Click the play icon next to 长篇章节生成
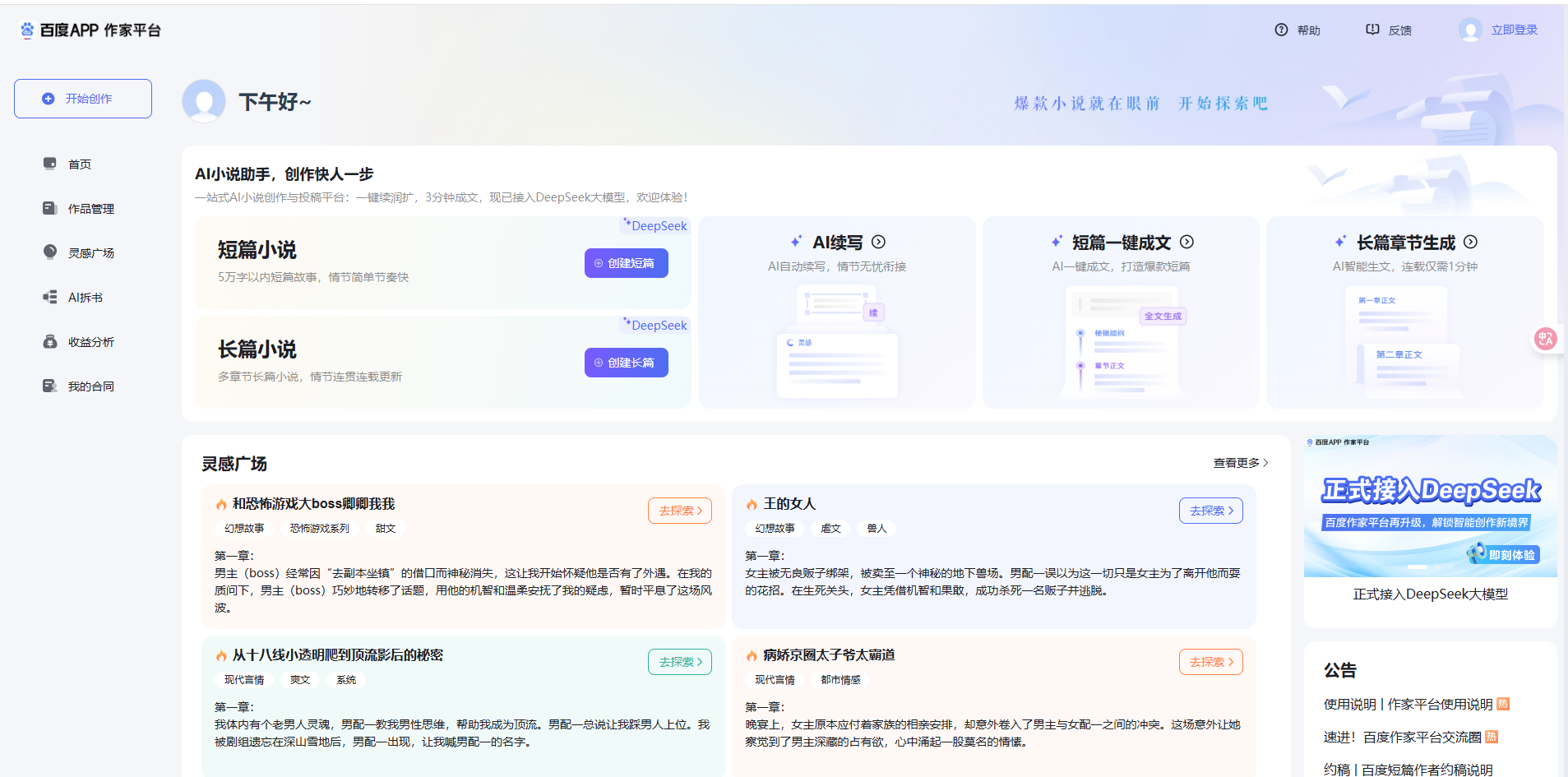 1471,242
